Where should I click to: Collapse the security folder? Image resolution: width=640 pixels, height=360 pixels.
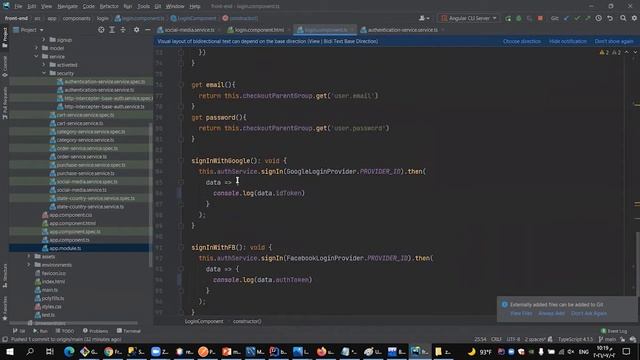44,73
